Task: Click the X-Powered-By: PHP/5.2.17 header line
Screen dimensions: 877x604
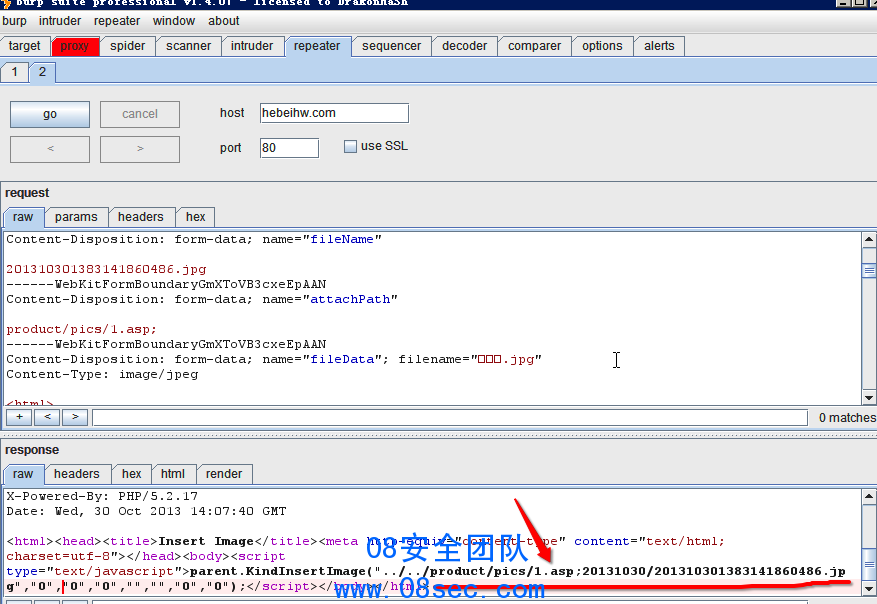Action: [102, 497]
